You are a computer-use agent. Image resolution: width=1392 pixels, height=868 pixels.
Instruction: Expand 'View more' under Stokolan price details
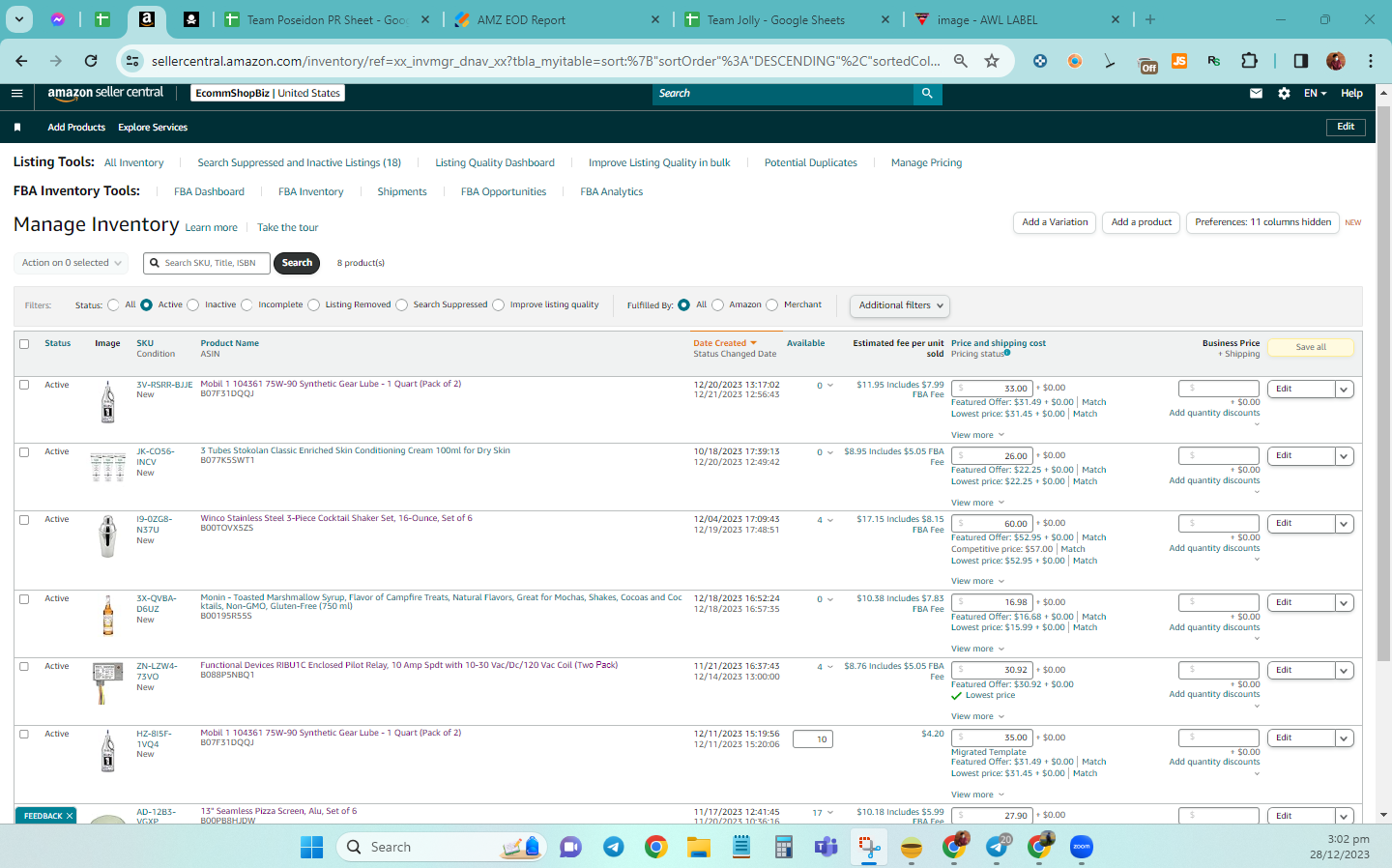point(977,503)
